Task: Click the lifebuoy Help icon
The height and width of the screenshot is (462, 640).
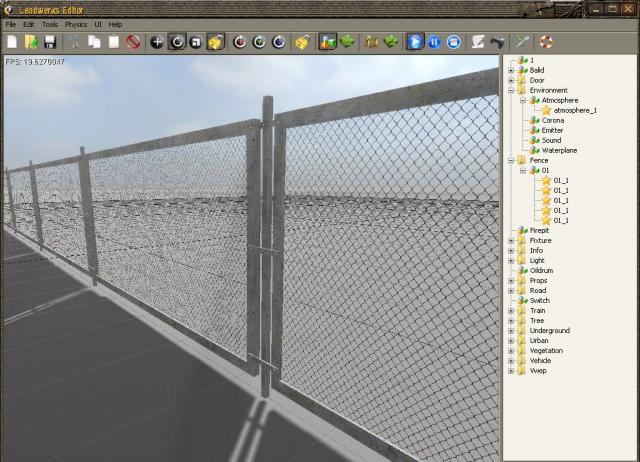Action: coord(546,42)
